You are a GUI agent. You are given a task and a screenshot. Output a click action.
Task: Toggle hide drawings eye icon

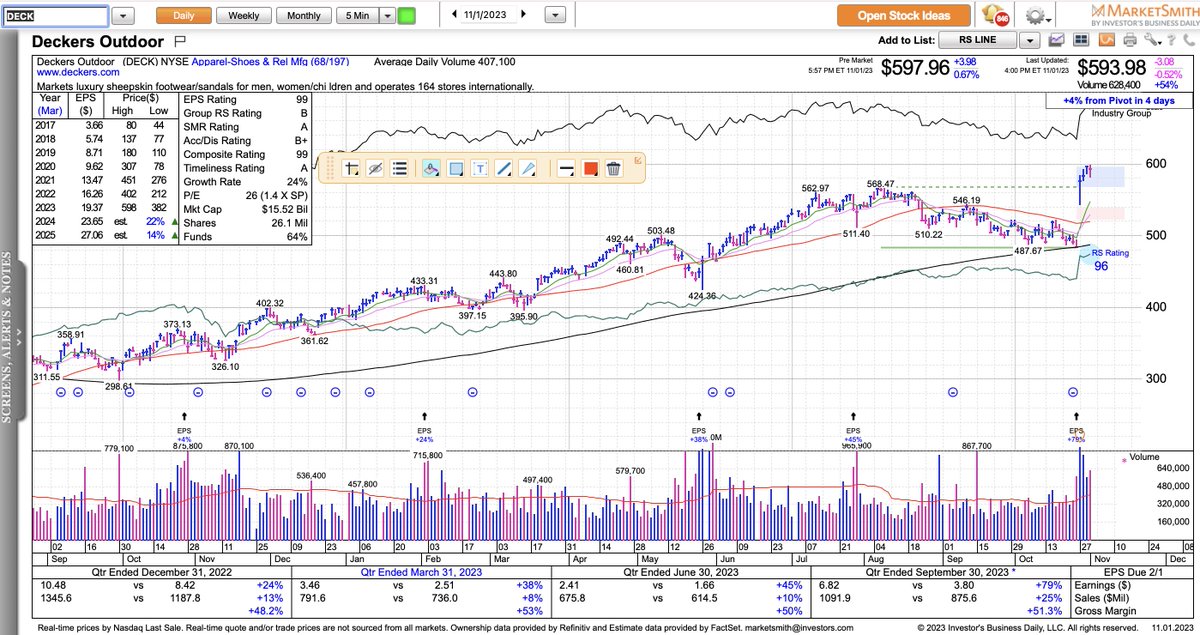(x=376, y=169)
